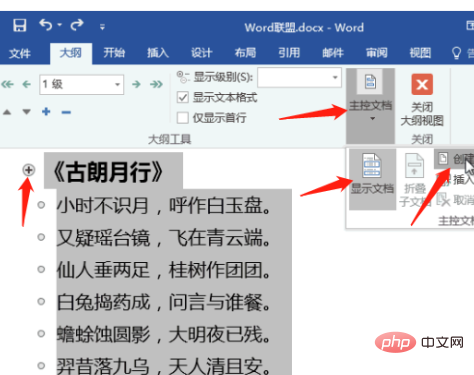Image resolution: width=474 pixels, height=375 pixels.
Task: Click the circled plus beside 《古朗月行》
Action: [x=29, y=170]
